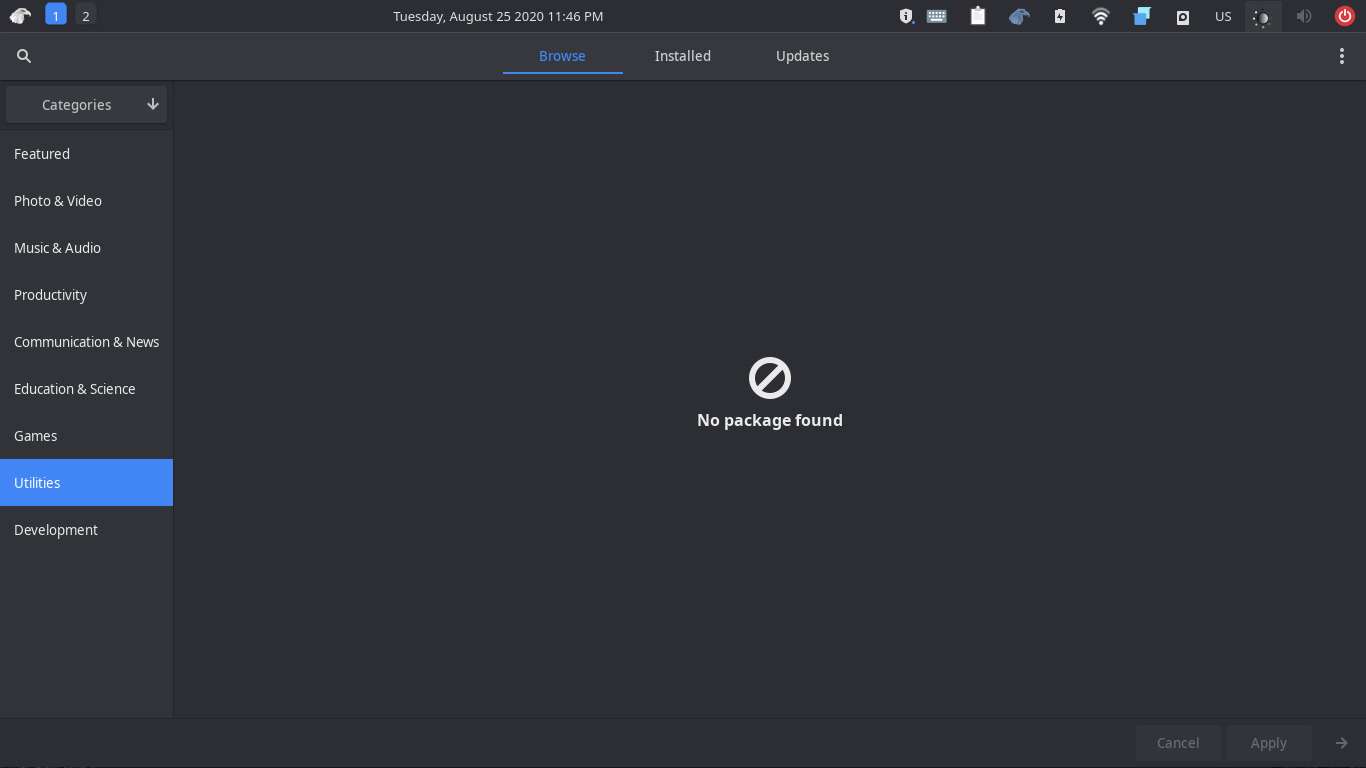Switch to the Updates tab
The image size is (1366, 768).
pos(803,56)
